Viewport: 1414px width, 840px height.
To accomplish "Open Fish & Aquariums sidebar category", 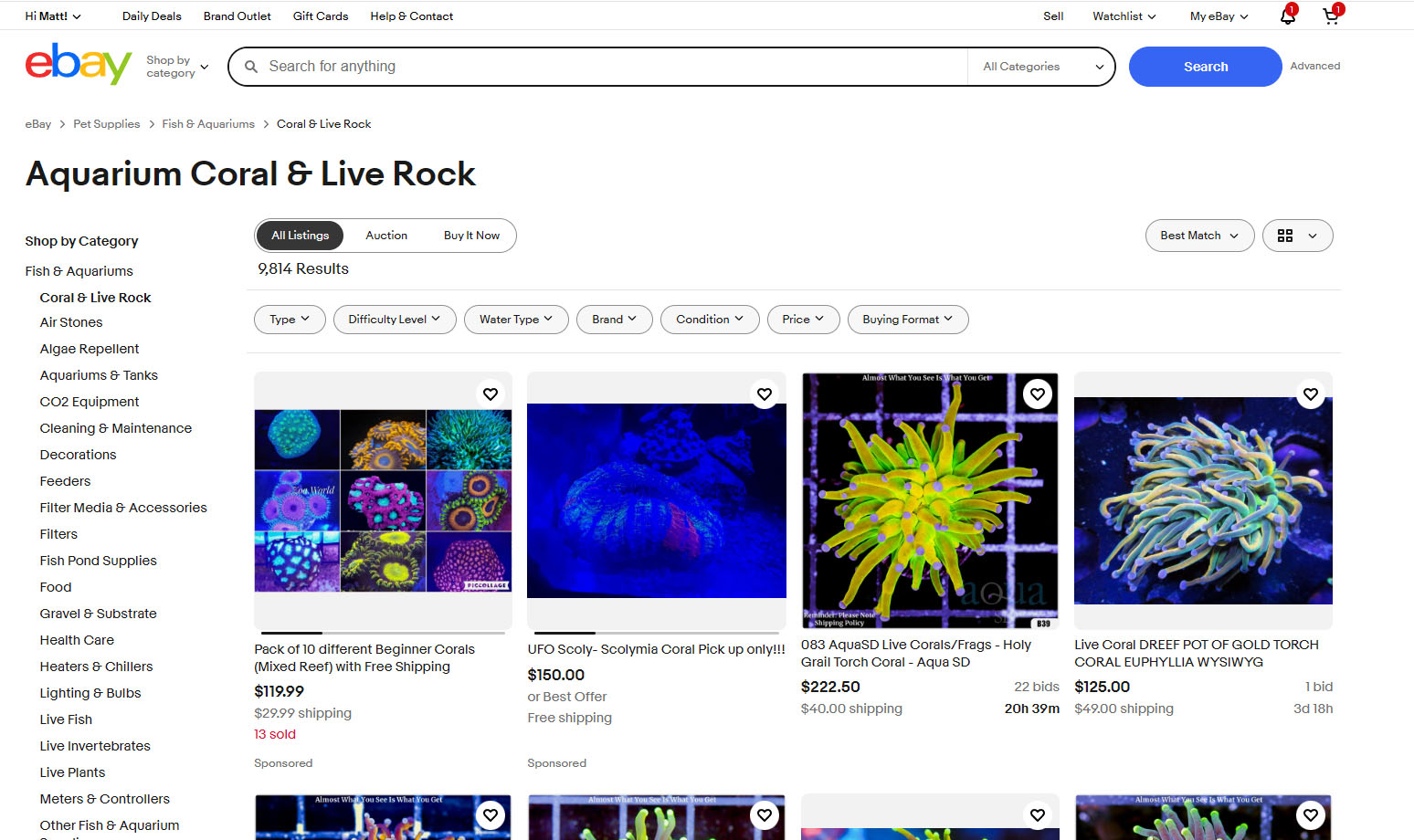I will click(x=79, y=271).
